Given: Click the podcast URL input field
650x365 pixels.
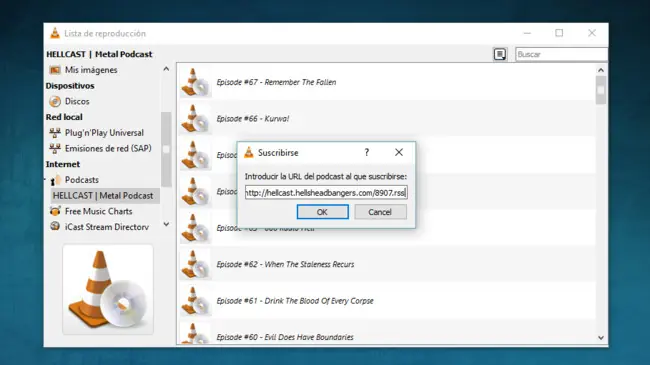Looking at the screenshot, I should (x=326, y=192).
